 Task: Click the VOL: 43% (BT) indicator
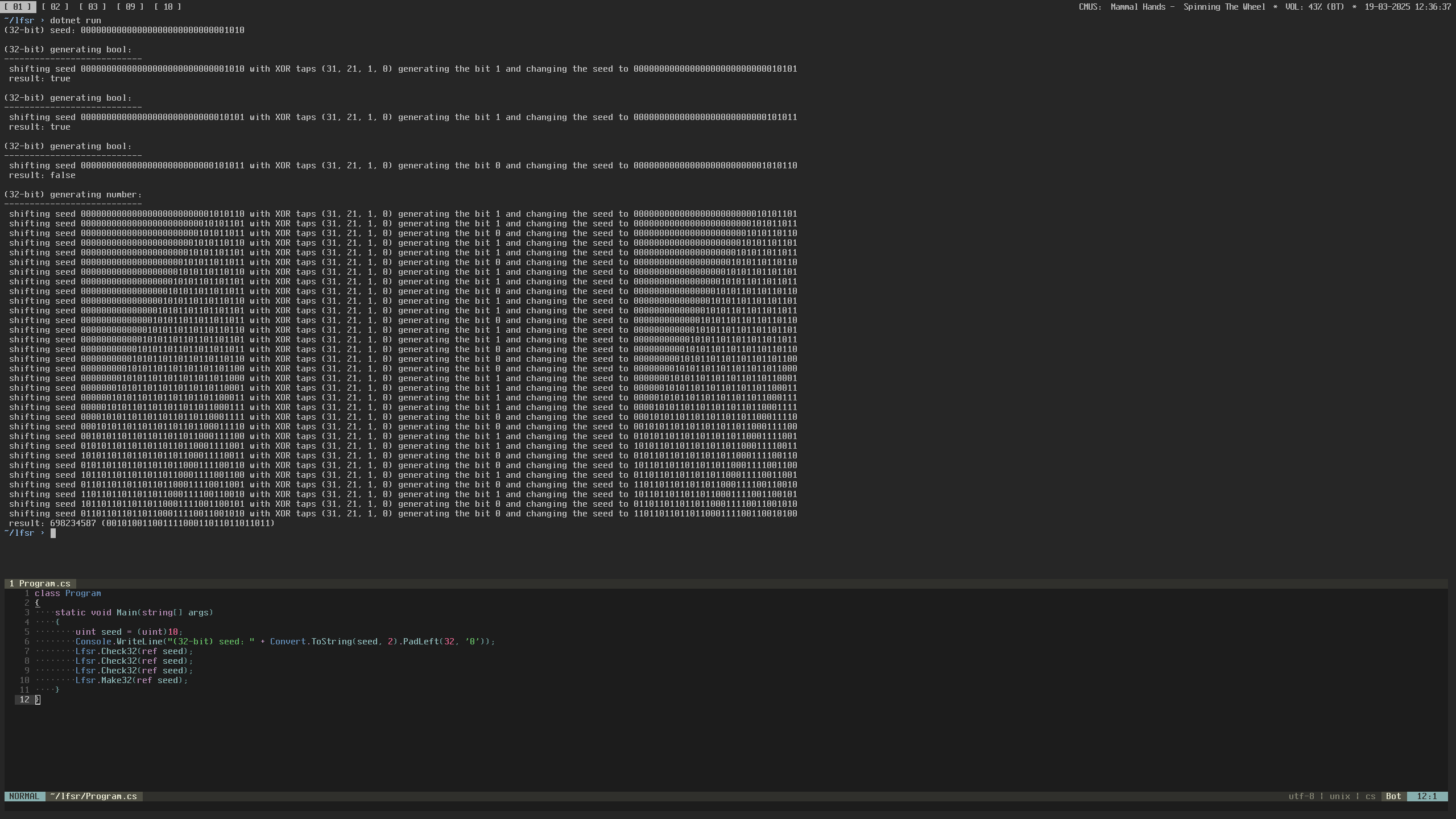(1316, 7)
